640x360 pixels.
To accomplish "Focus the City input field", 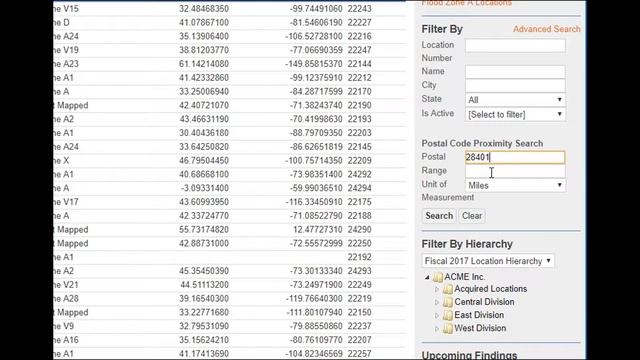I will [515, 85].
